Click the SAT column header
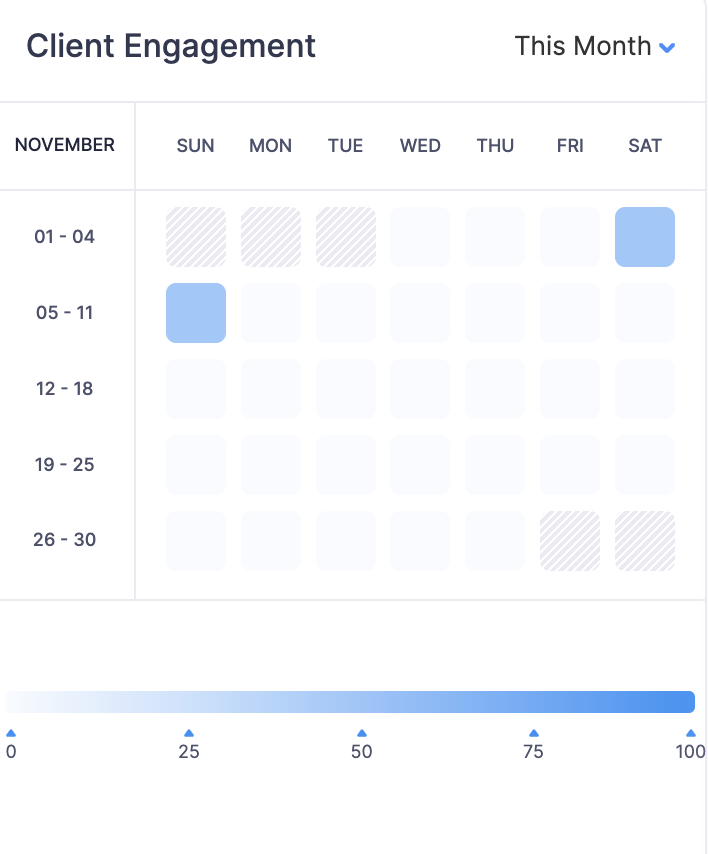Image resolution: width=708 pixels, height=854 pixels. (645, 146)
